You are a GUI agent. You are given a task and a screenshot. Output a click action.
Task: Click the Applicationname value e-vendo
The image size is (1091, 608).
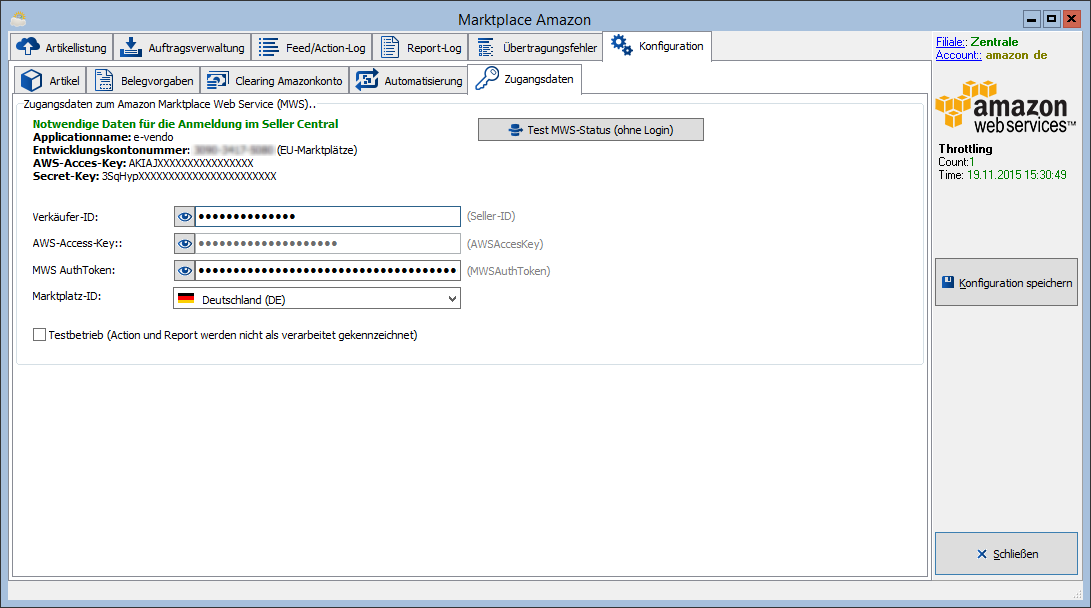[153, 137]
